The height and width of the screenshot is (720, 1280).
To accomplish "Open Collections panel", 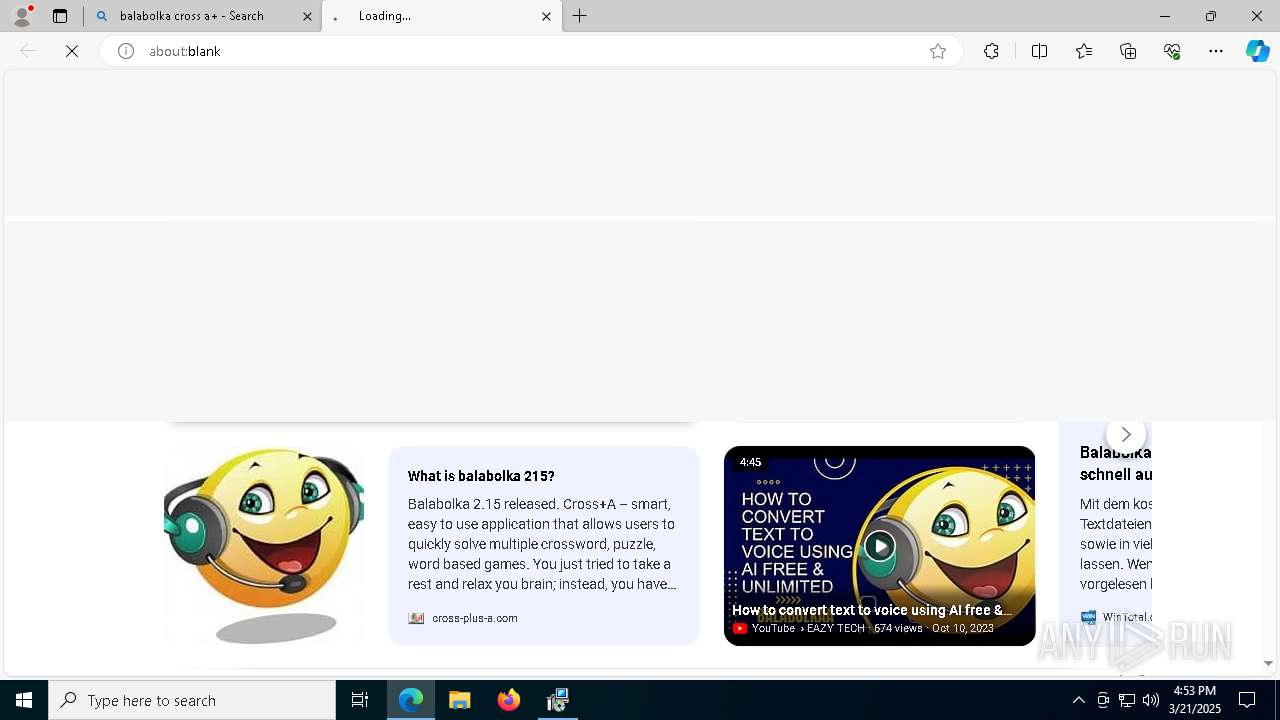I will click(x=1128, y=51).
